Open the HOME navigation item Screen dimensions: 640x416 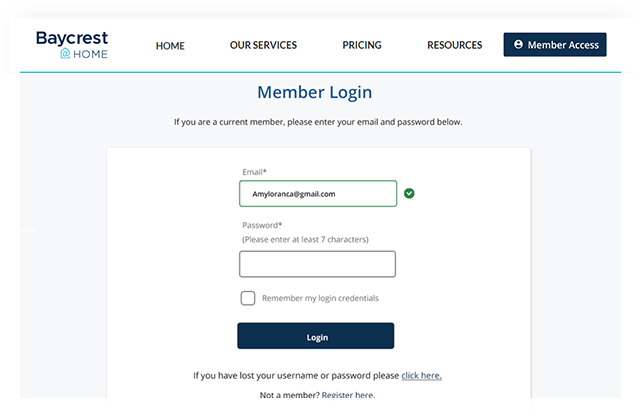170,45
